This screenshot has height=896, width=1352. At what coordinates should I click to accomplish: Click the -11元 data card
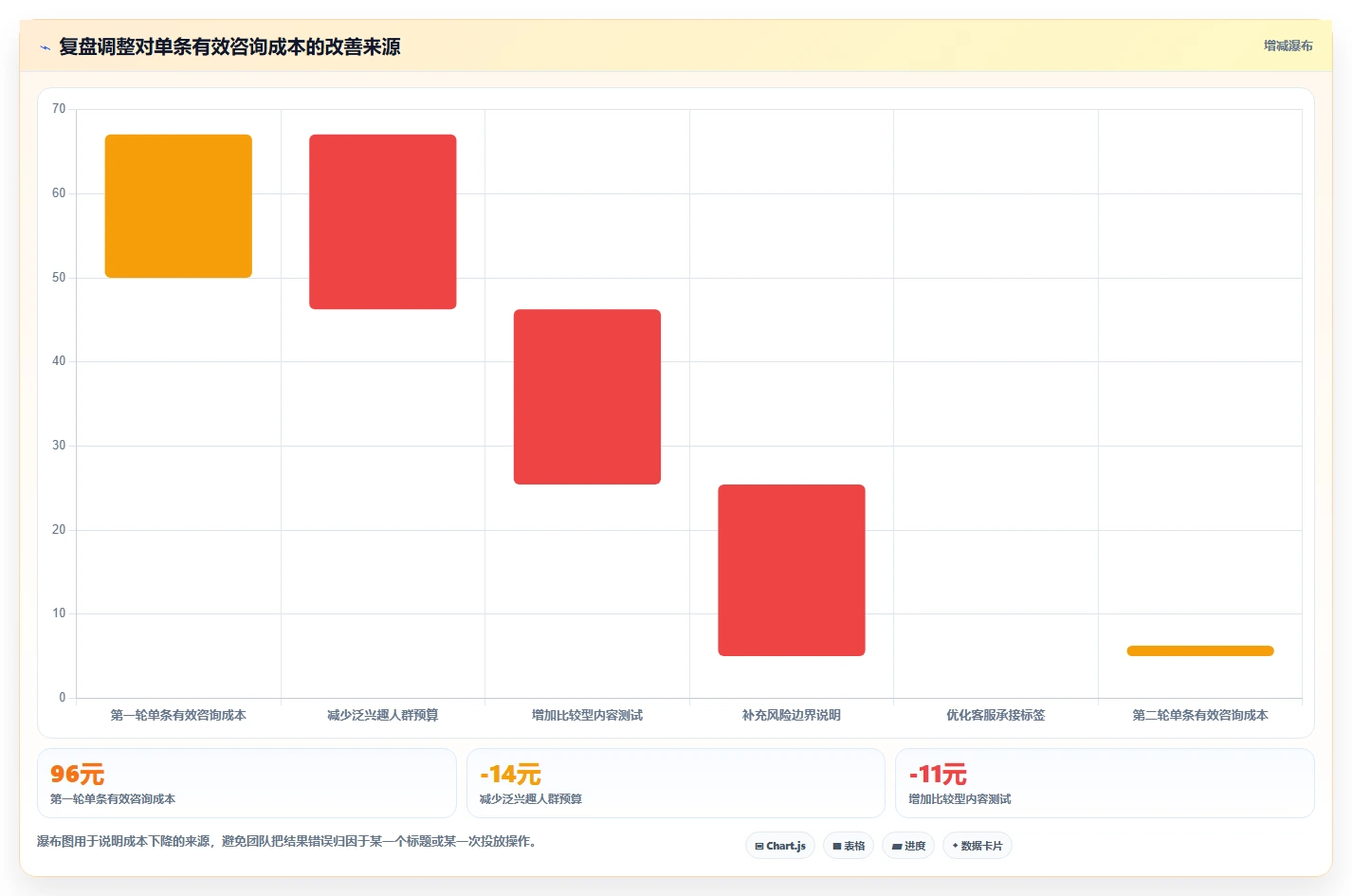tap(1105, 783)
